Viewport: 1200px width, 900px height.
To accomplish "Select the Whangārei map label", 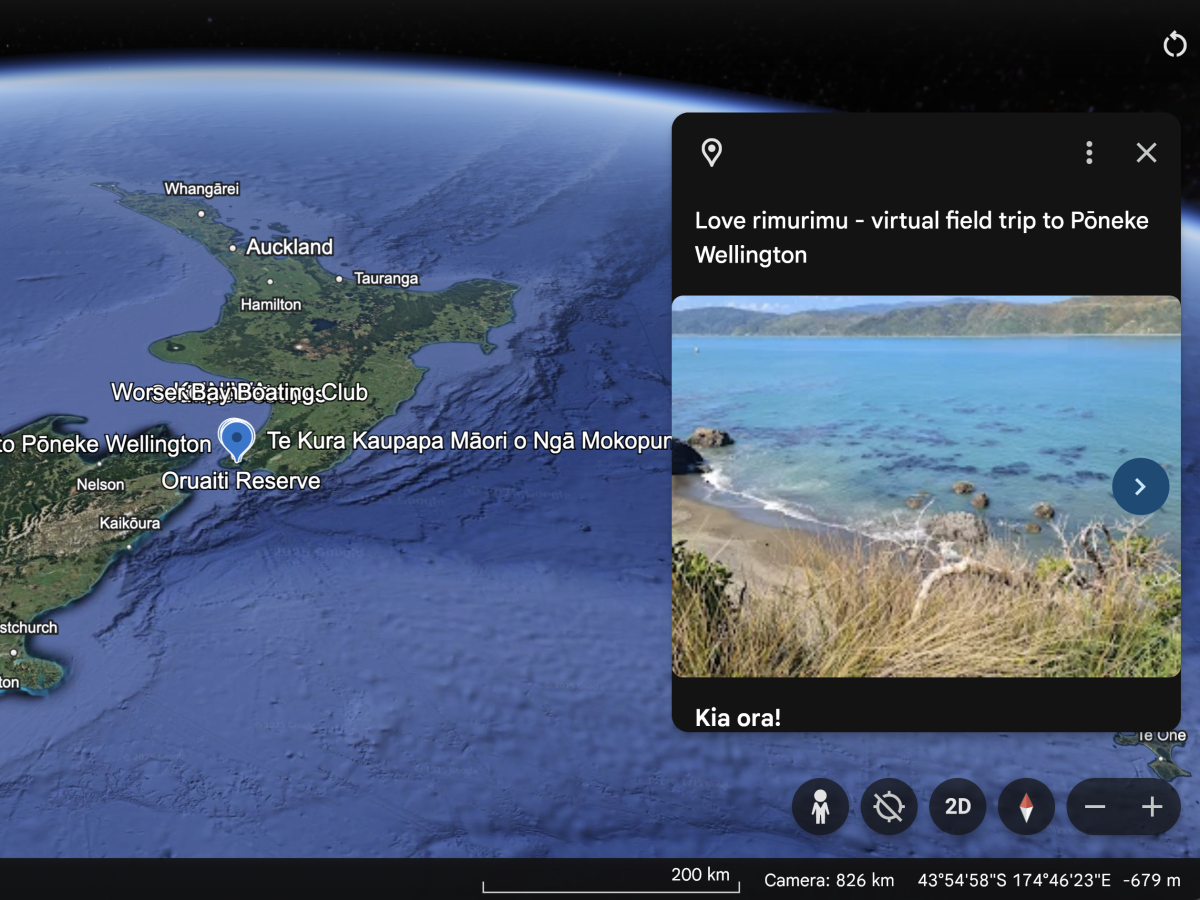I will [202, 189].
